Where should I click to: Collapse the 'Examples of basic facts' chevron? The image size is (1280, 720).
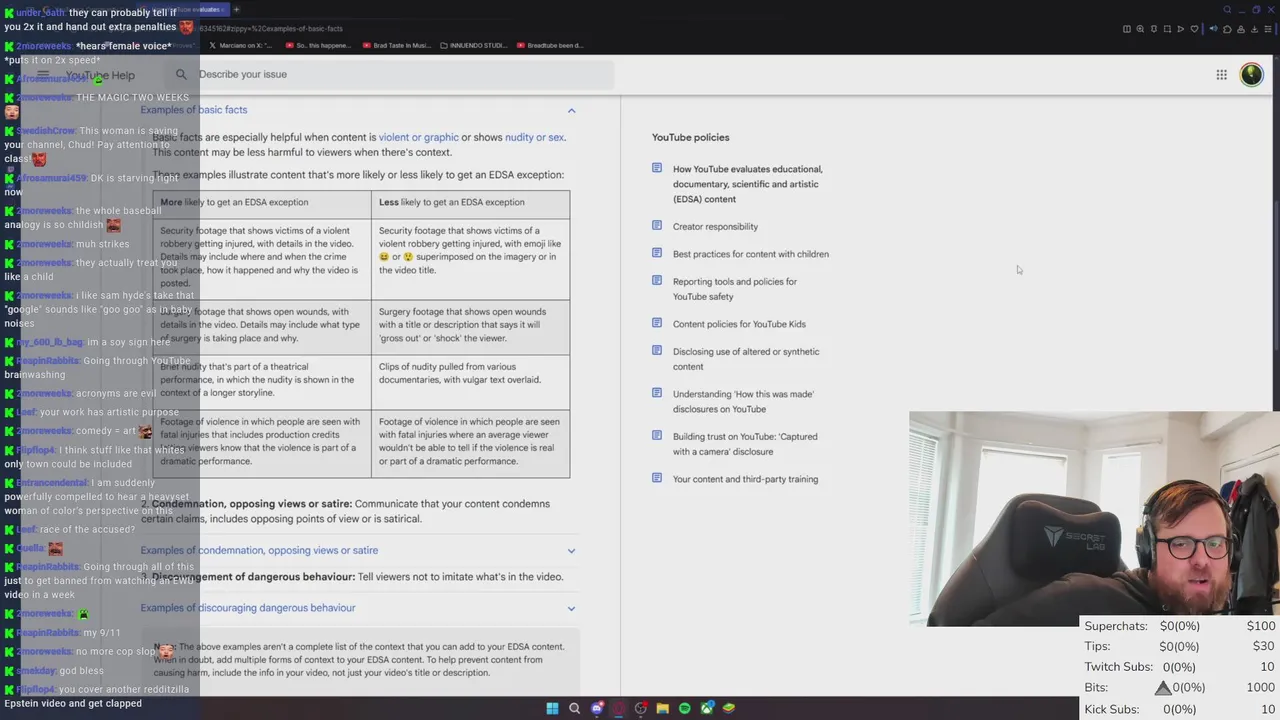coord(571,111)
